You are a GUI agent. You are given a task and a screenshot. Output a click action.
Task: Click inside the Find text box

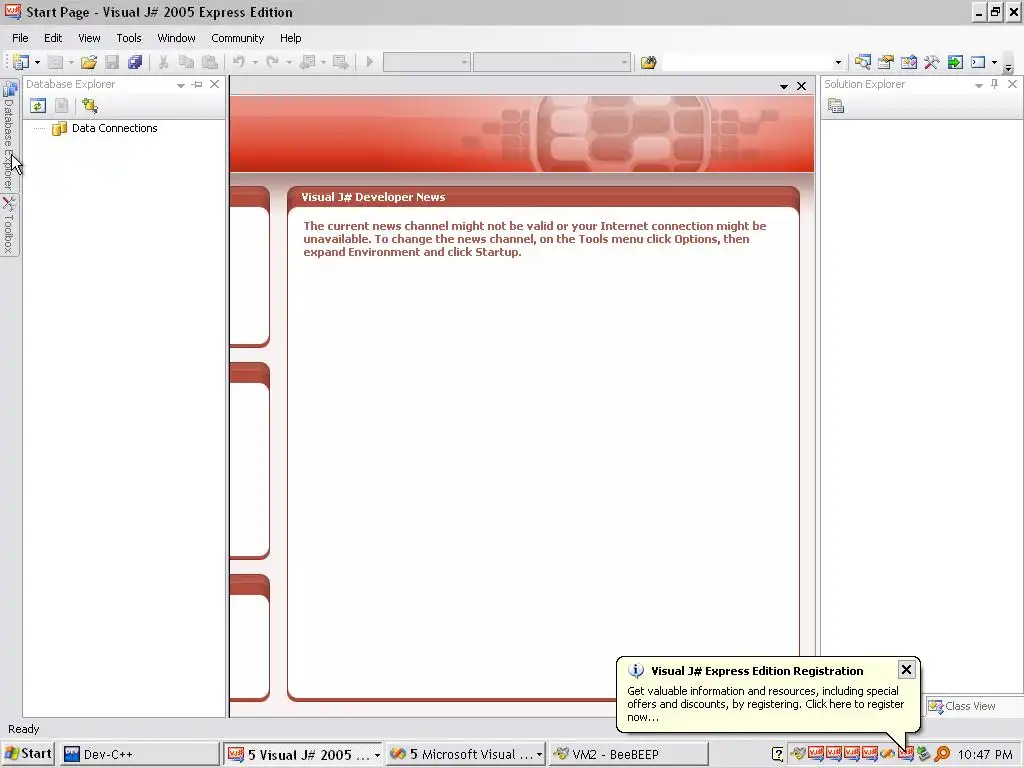point(747,63)
